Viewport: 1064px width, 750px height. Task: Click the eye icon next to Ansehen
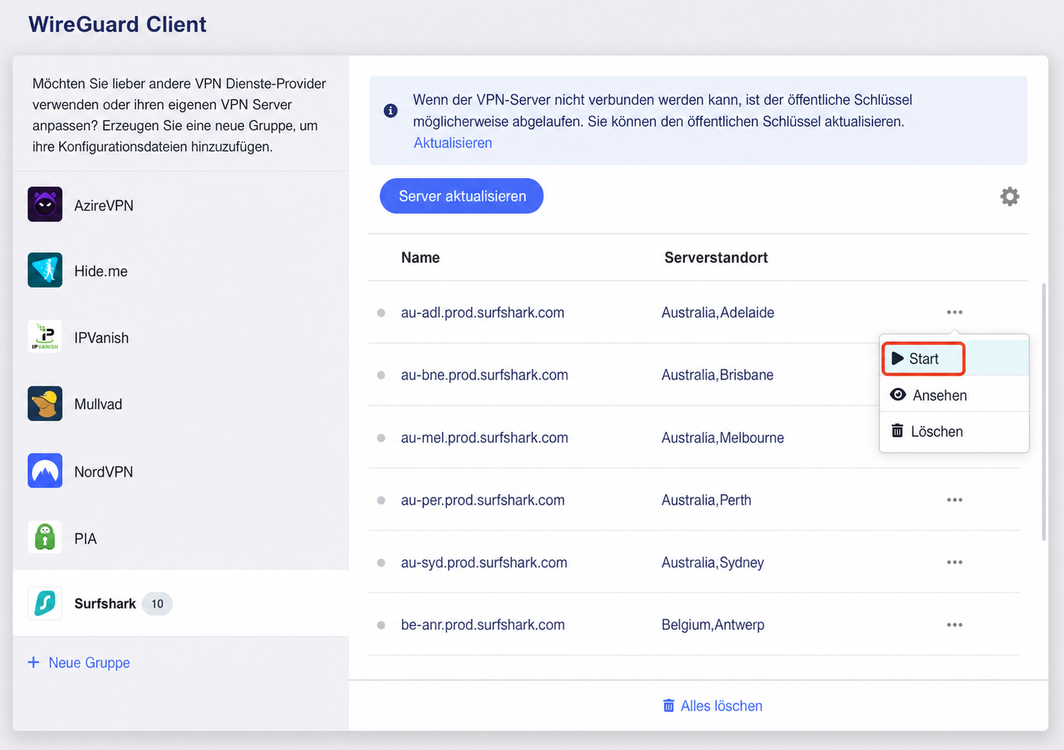click(x=898, y=395)
